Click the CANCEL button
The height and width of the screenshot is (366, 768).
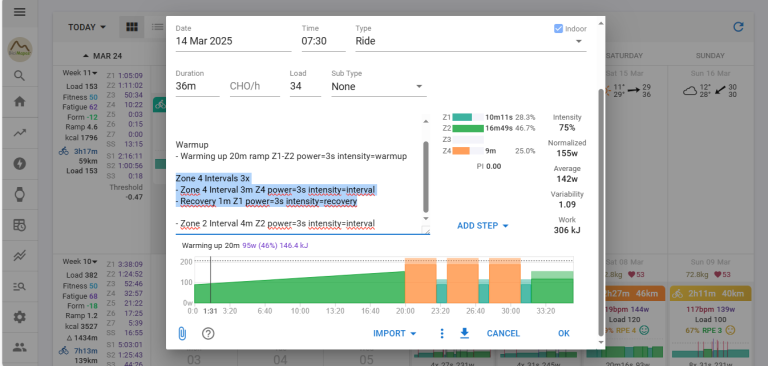pyautogui.click(x=503, y=334)
